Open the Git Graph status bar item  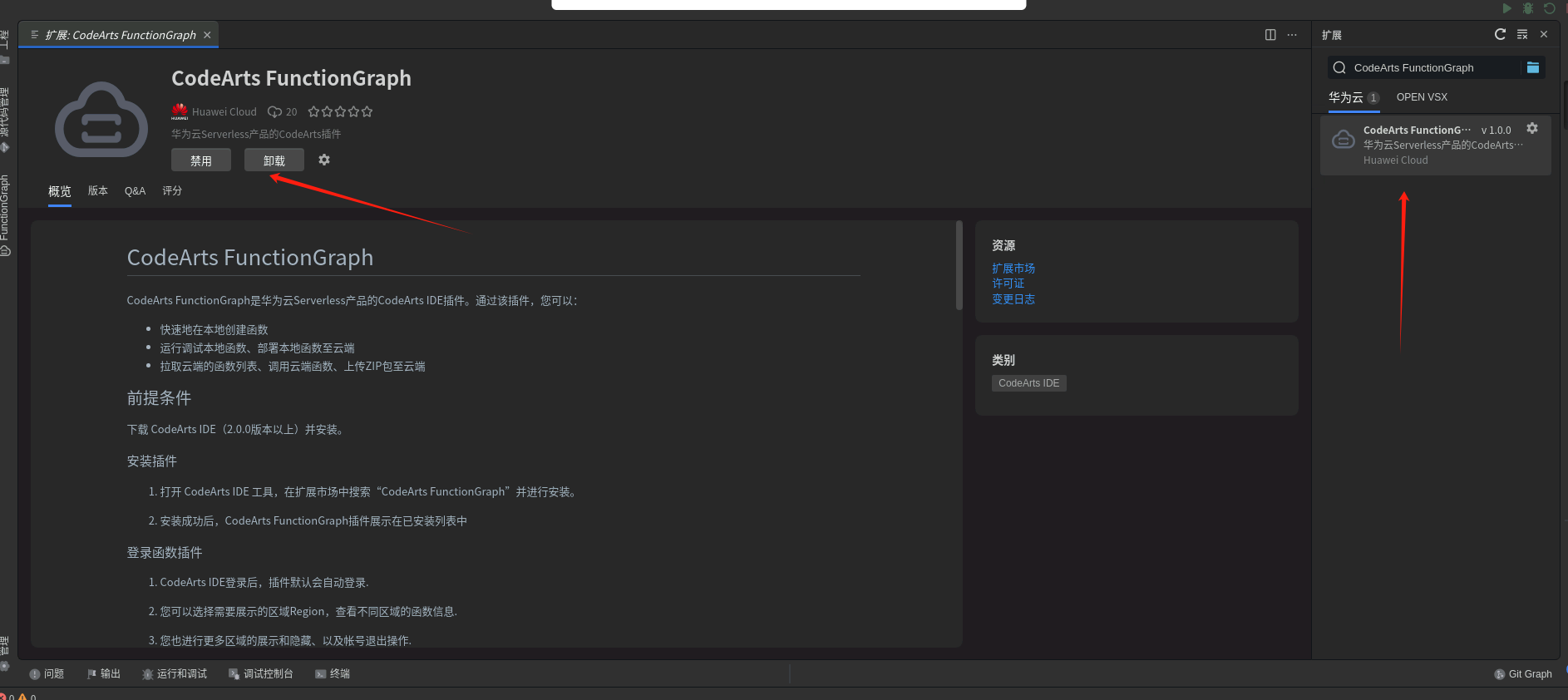(x=1523, y=674)
